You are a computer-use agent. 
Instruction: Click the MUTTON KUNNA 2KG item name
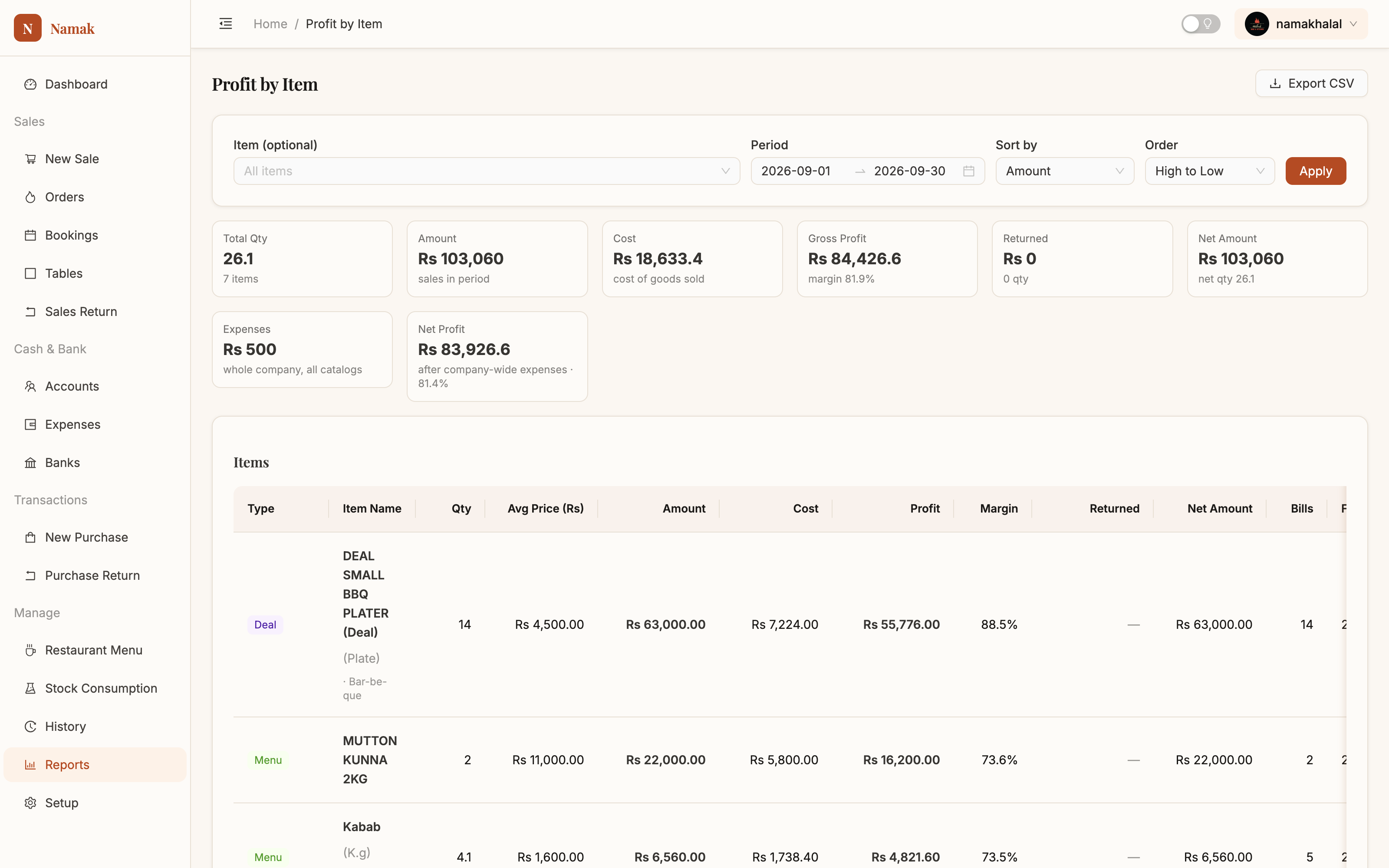pyautogui.click(x=370, y=759)
